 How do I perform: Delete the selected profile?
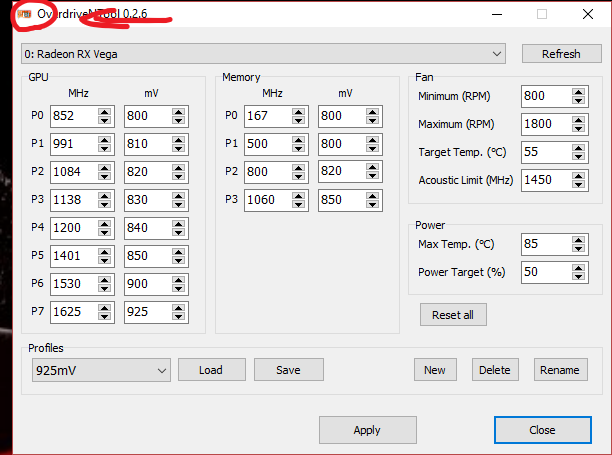pos(495,370)
